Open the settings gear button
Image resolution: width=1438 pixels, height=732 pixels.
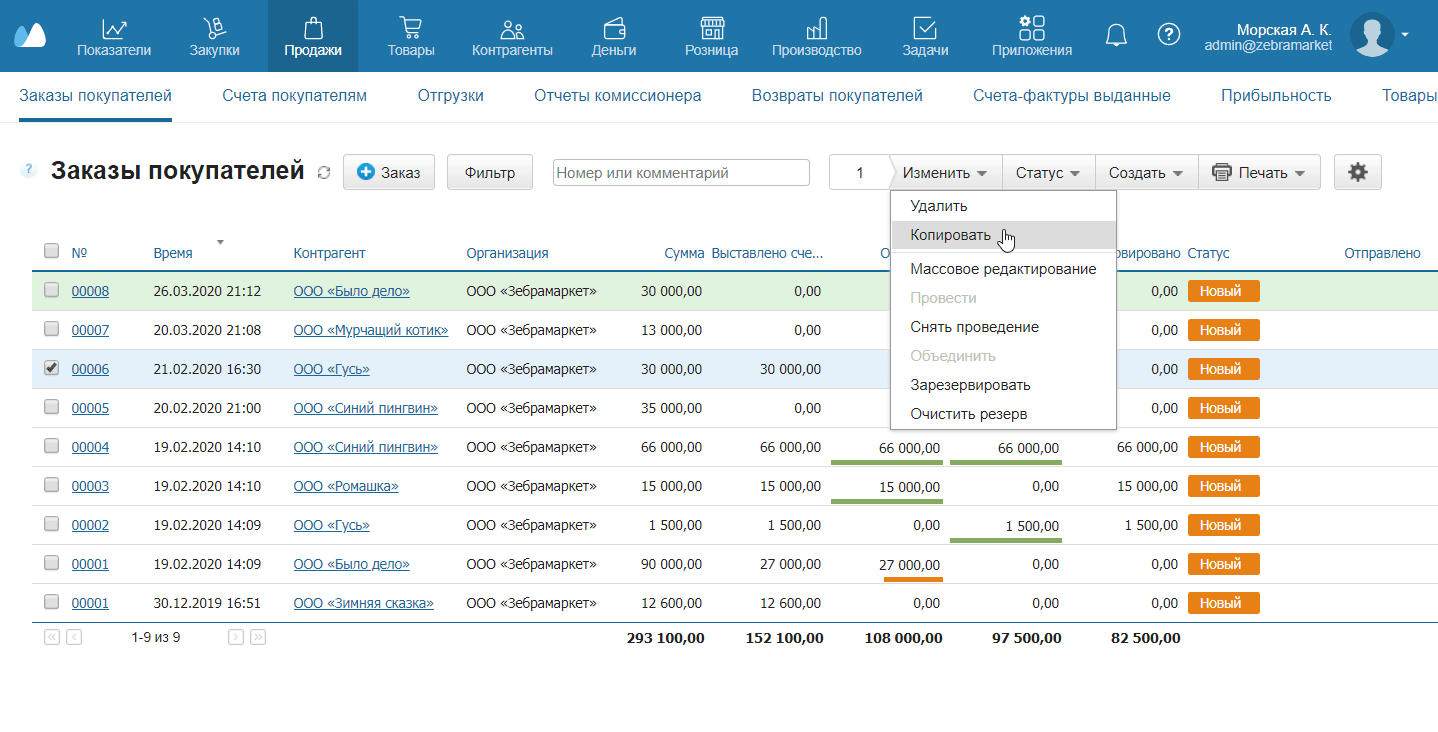point(1357,173)
